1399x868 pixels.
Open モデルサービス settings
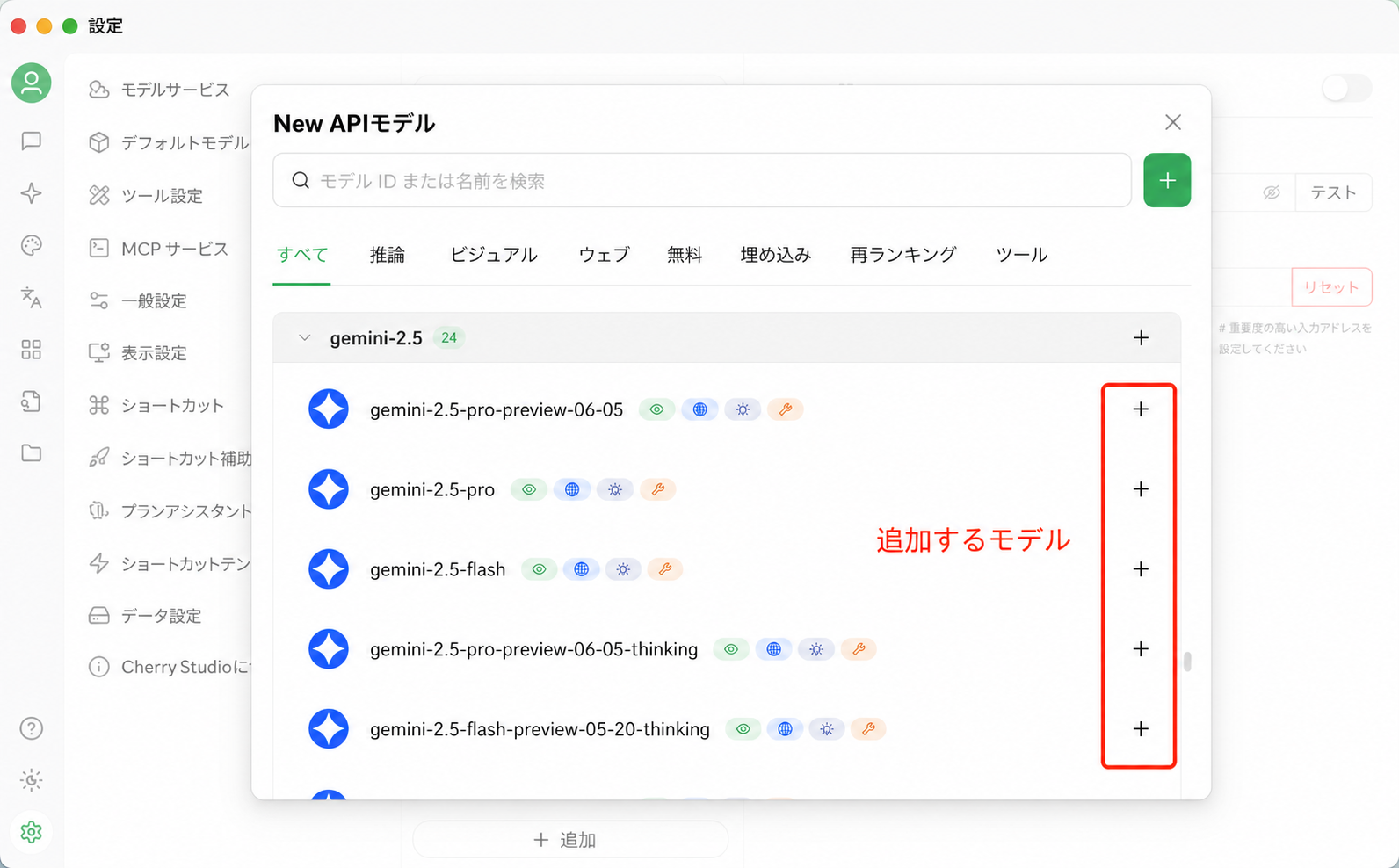click(x=161, y=90)
